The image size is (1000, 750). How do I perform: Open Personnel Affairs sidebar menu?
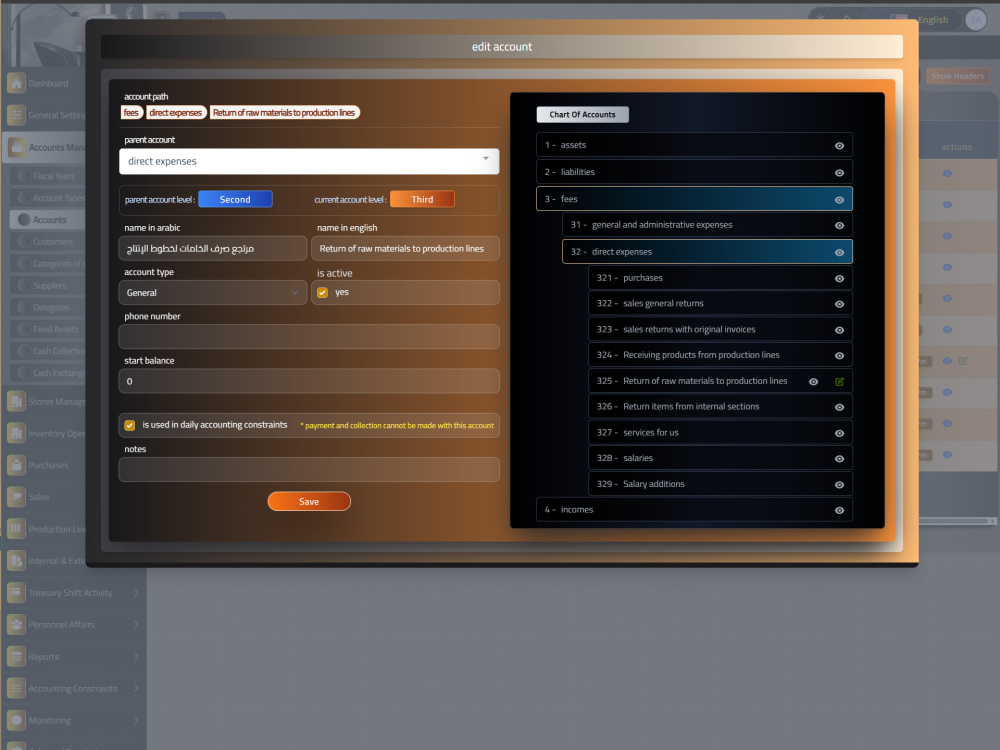pyautogui.click(x=73, y=625)
